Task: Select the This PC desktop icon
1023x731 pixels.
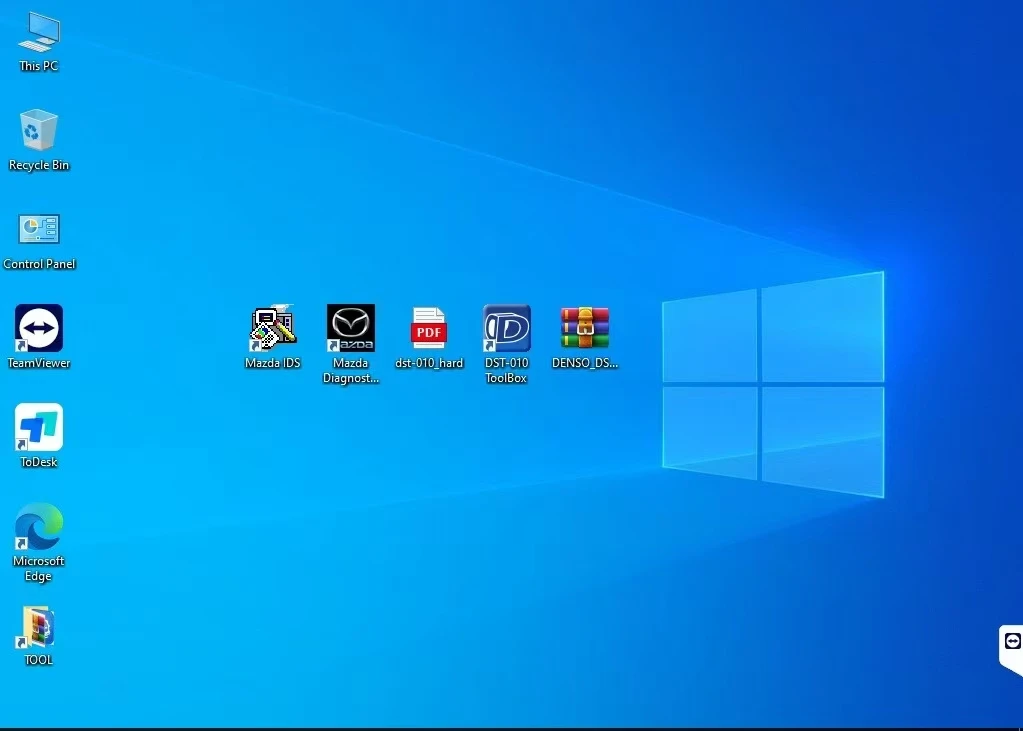Action: 39,32
